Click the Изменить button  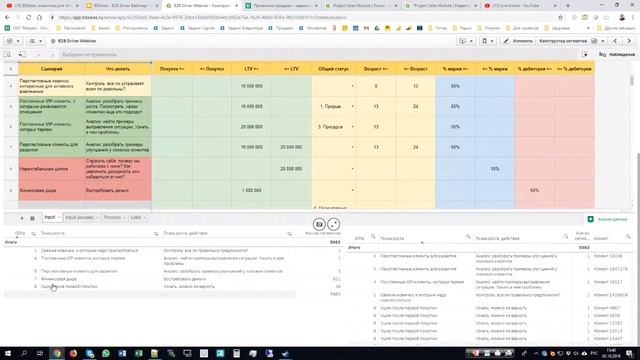click(518, 41)
